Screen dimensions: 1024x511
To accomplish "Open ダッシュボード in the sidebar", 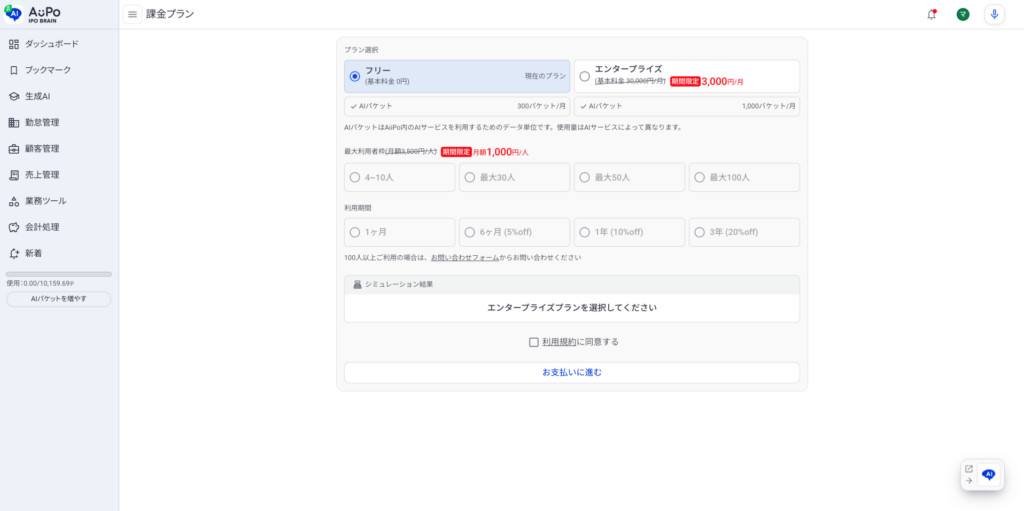I will 51,44.
